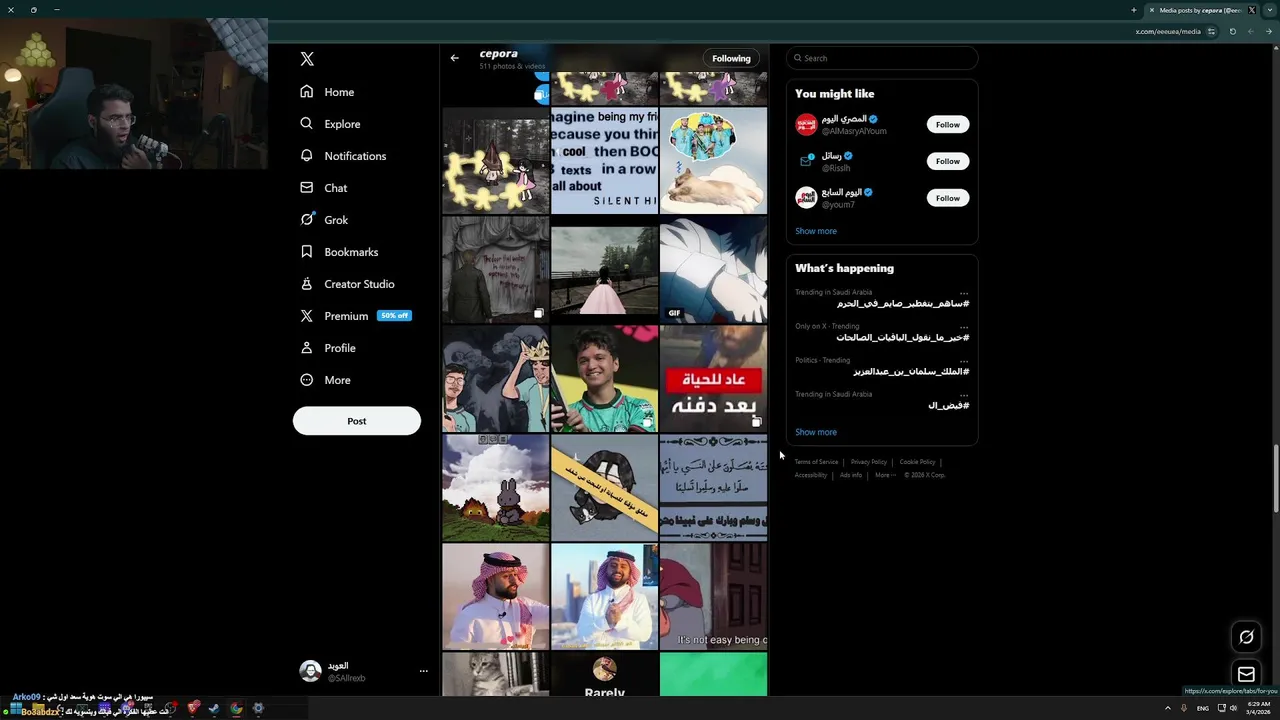Click the Profile person icon
This screenshot has height=720, width=1280.
pos(307,348)
